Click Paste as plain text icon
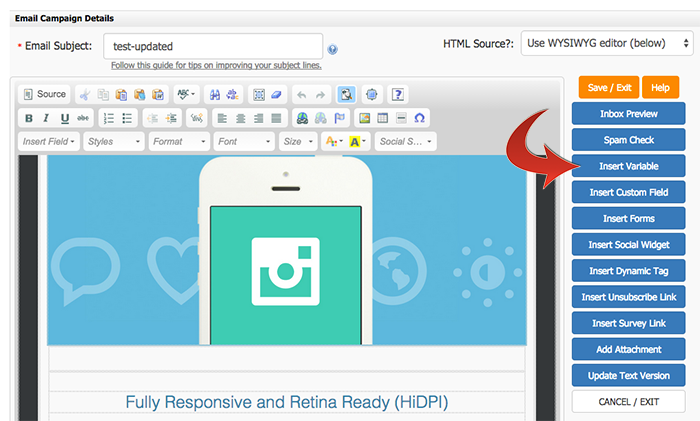Image resolution: width=700 pixels, height=421 pixels. (x=139, y=95)
